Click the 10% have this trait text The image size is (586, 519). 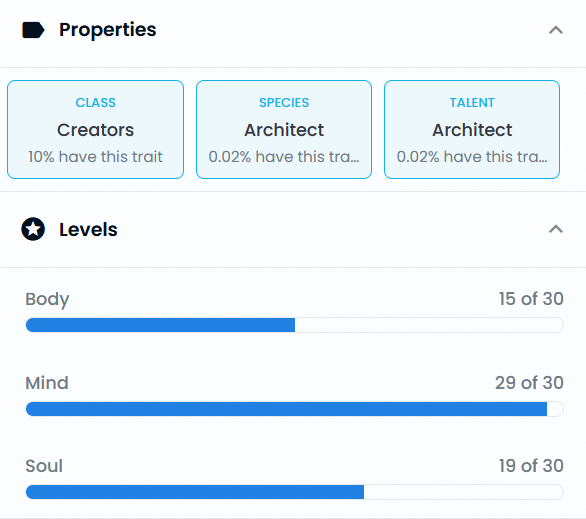point(95,157)
